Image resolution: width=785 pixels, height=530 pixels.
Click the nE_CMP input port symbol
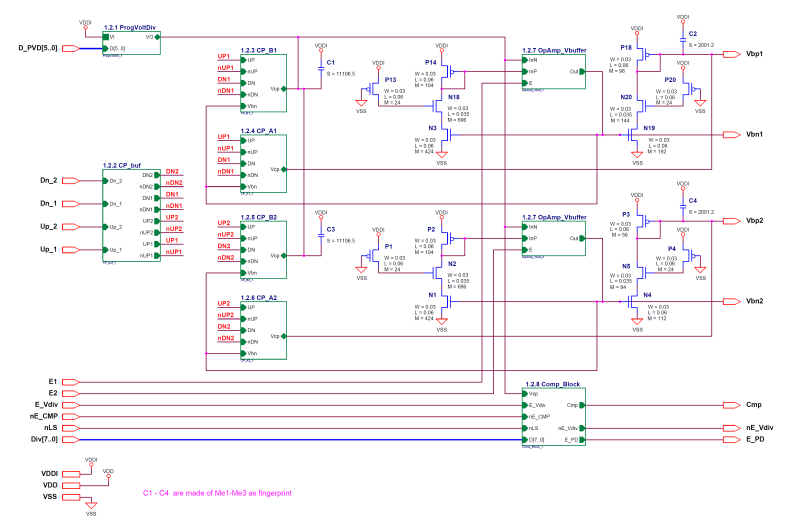(x=71, y=416)
